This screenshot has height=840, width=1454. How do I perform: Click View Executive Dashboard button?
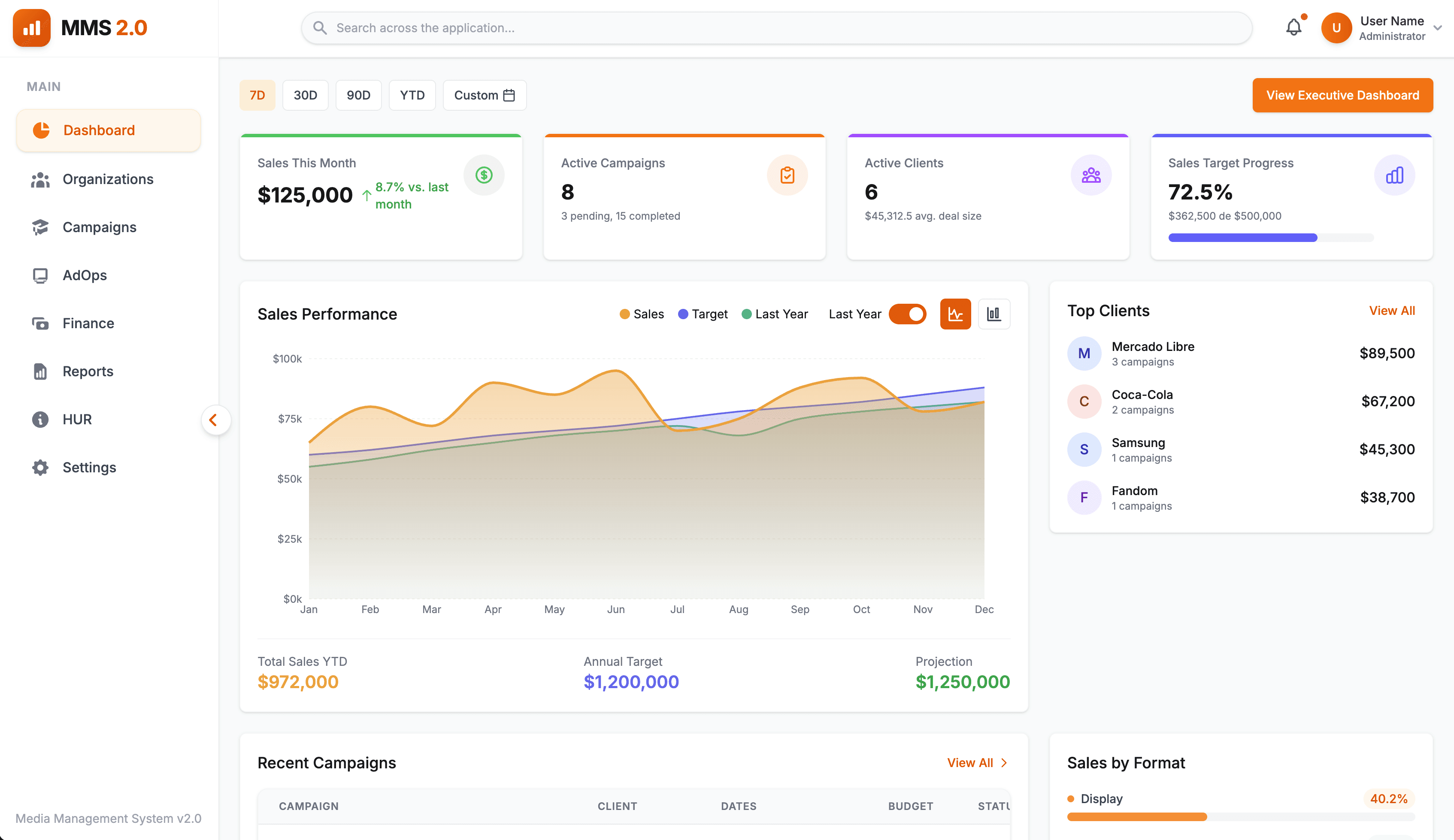coord(1342,95)
